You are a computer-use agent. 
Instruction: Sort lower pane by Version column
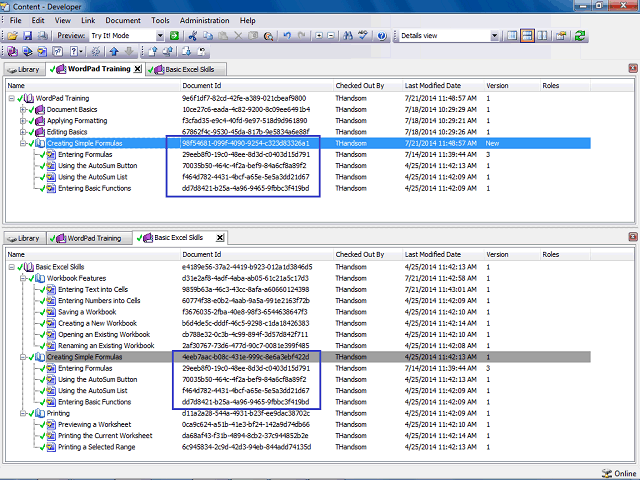[x=512, y=255]
